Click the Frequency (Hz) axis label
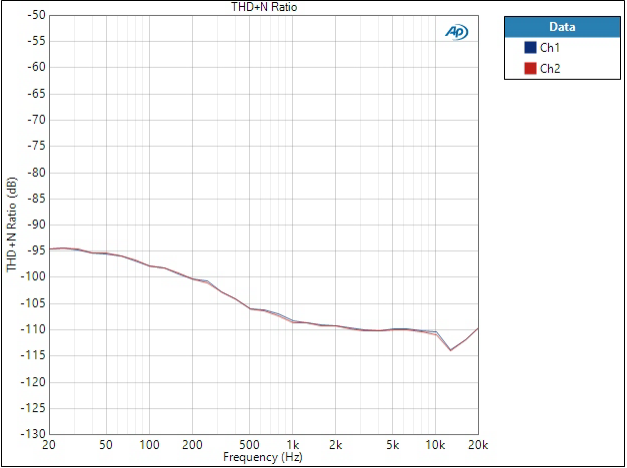Image resolution: width=627 pixels, height=468 pixels. [263, 457]
